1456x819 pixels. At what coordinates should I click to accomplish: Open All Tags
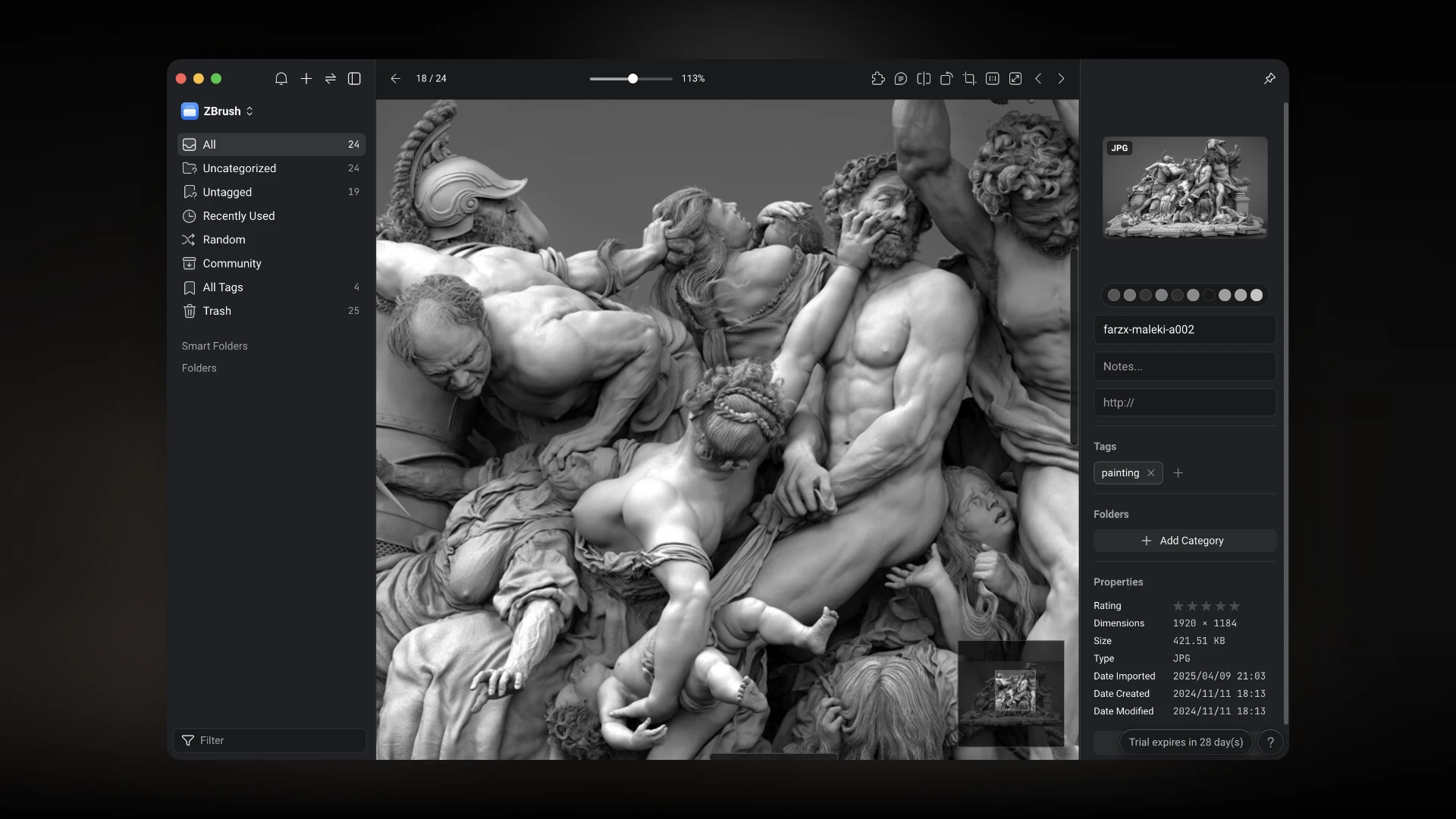coord(271,287)
